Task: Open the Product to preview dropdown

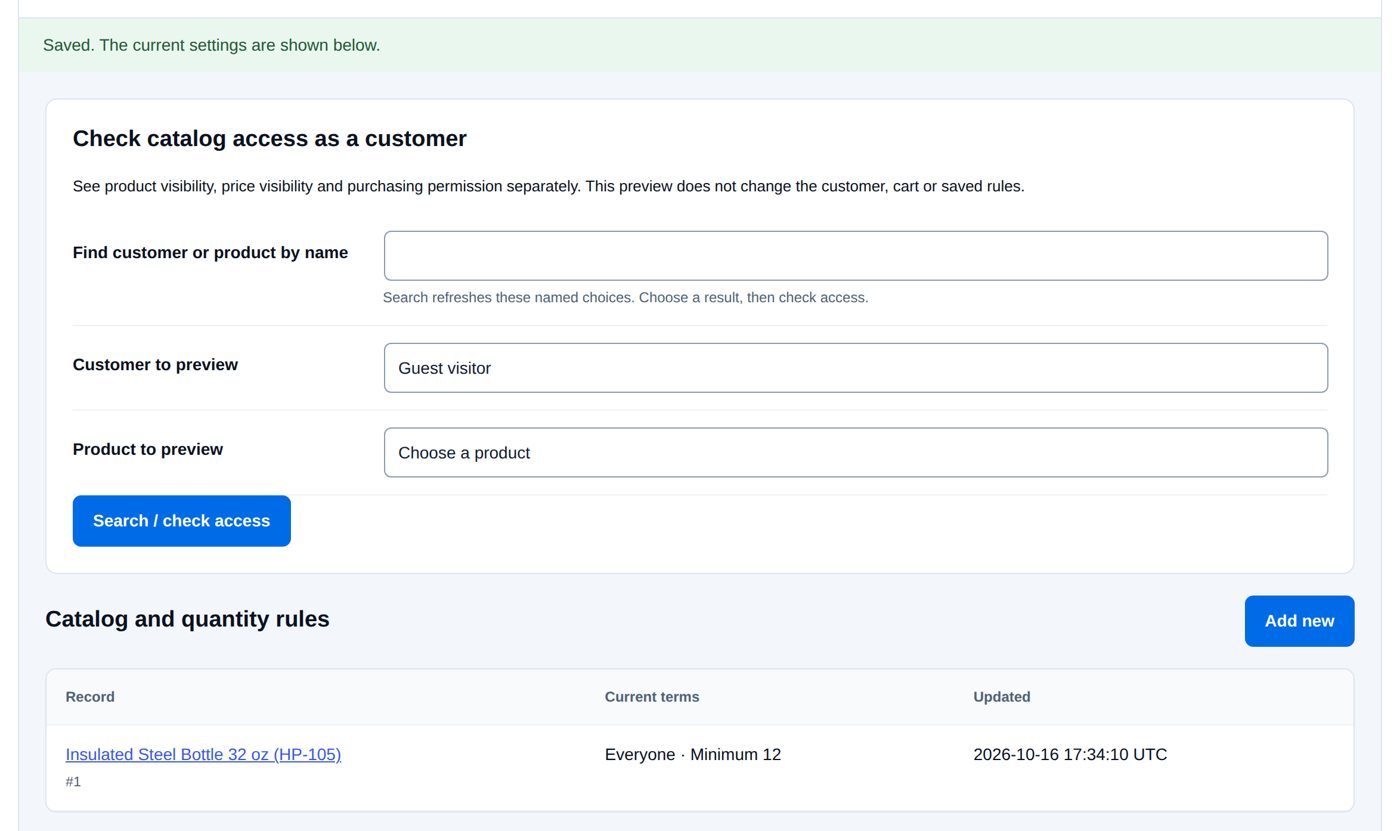Action: 856,453
